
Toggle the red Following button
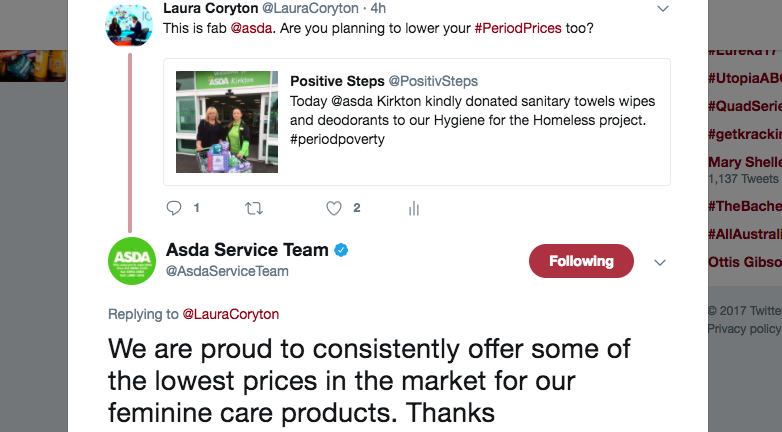(x=581, y=261)
